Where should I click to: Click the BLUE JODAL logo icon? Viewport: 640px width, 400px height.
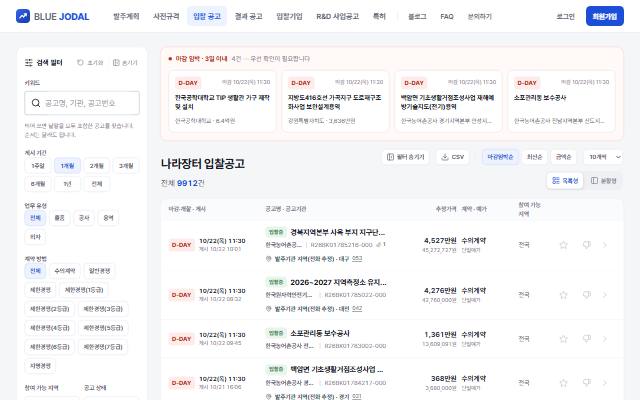click(x=23, y=16)
